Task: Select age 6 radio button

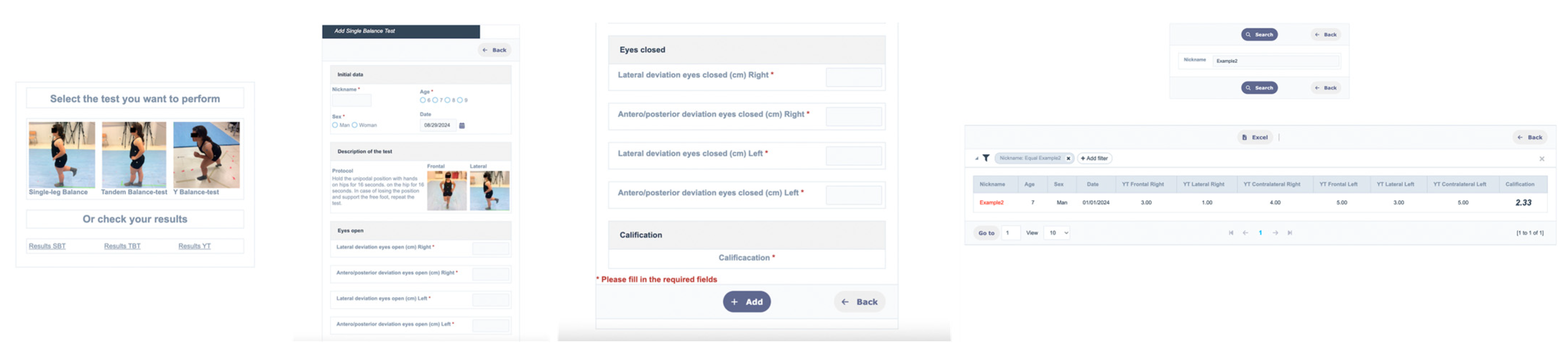Action: point(423,100)
